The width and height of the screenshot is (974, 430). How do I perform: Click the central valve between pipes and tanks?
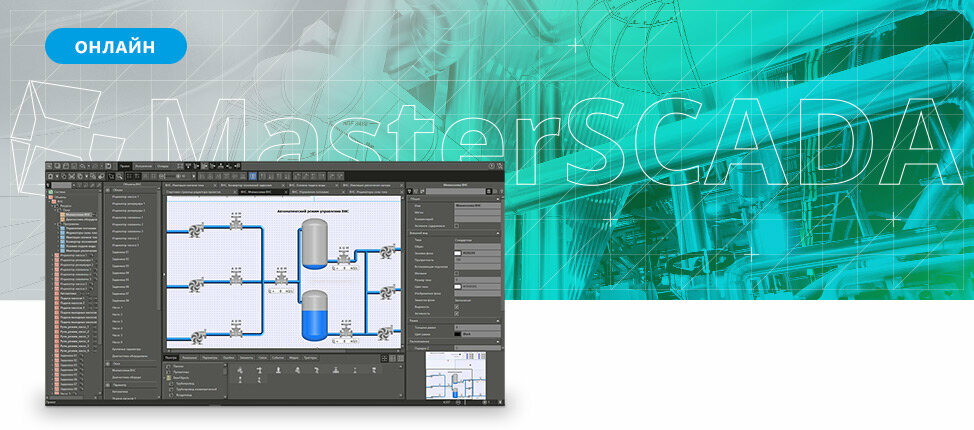[x=280, y=279]
